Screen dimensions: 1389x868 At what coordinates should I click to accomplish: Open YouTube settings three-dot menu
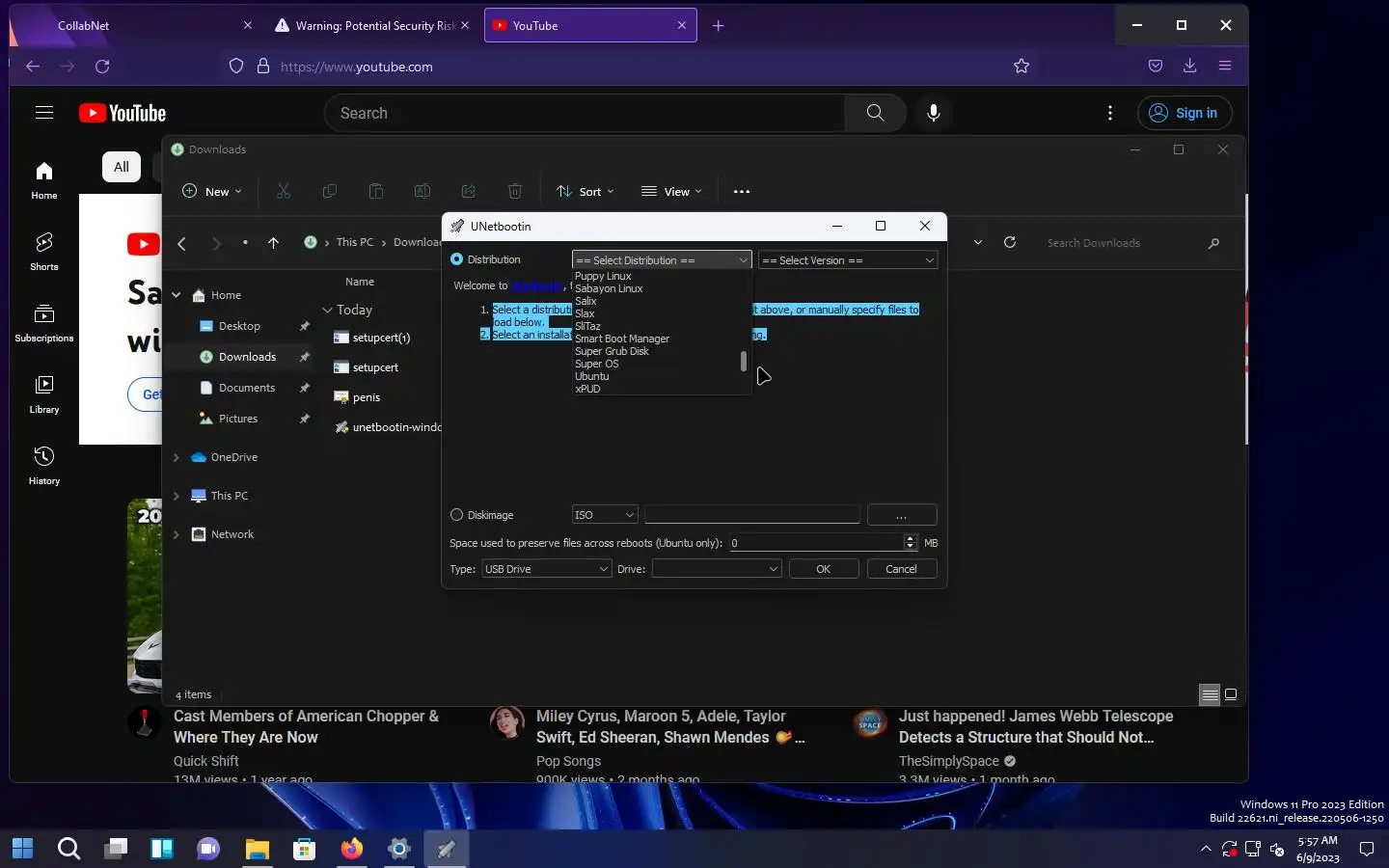(x=1110, y=113)
